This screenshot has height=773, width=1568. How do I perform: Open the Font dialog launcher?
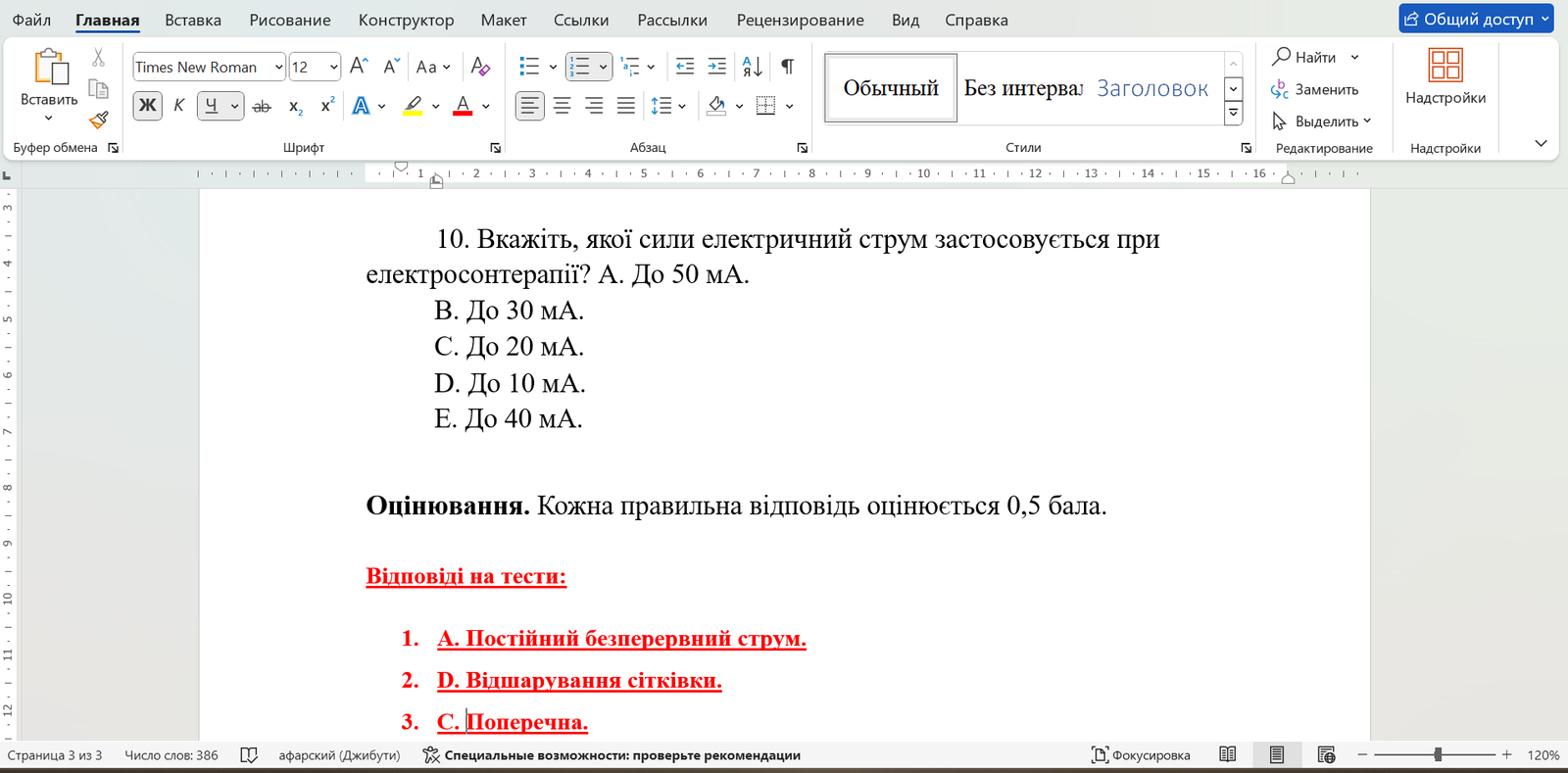coord(495,148)
